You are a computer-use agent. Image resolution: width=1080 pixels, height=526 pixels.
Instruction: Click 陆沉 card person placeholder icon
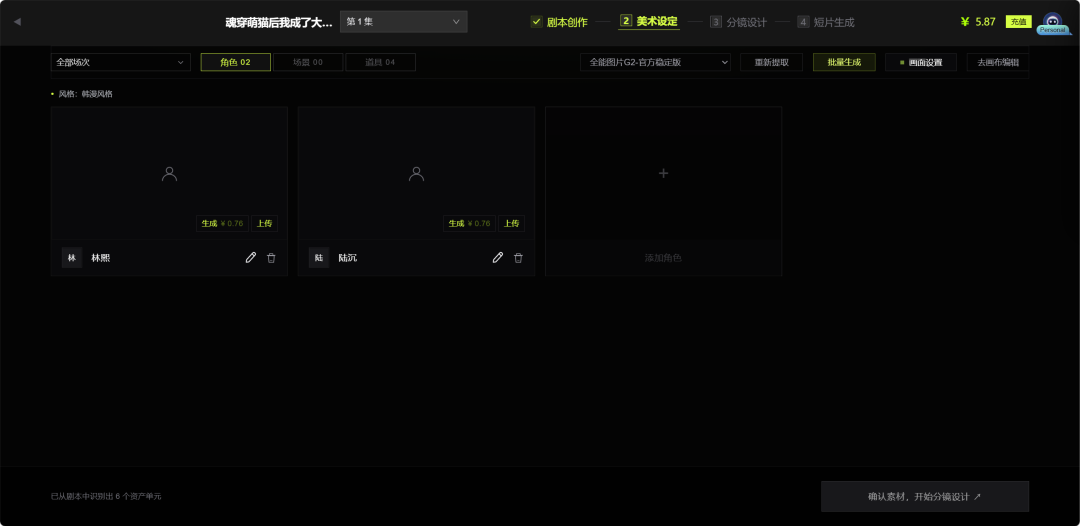(416, 173)
